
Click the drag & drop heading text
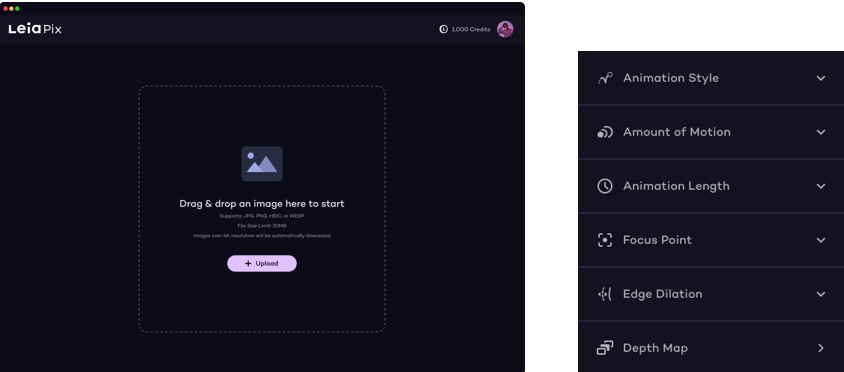click(x=262, y=203)
